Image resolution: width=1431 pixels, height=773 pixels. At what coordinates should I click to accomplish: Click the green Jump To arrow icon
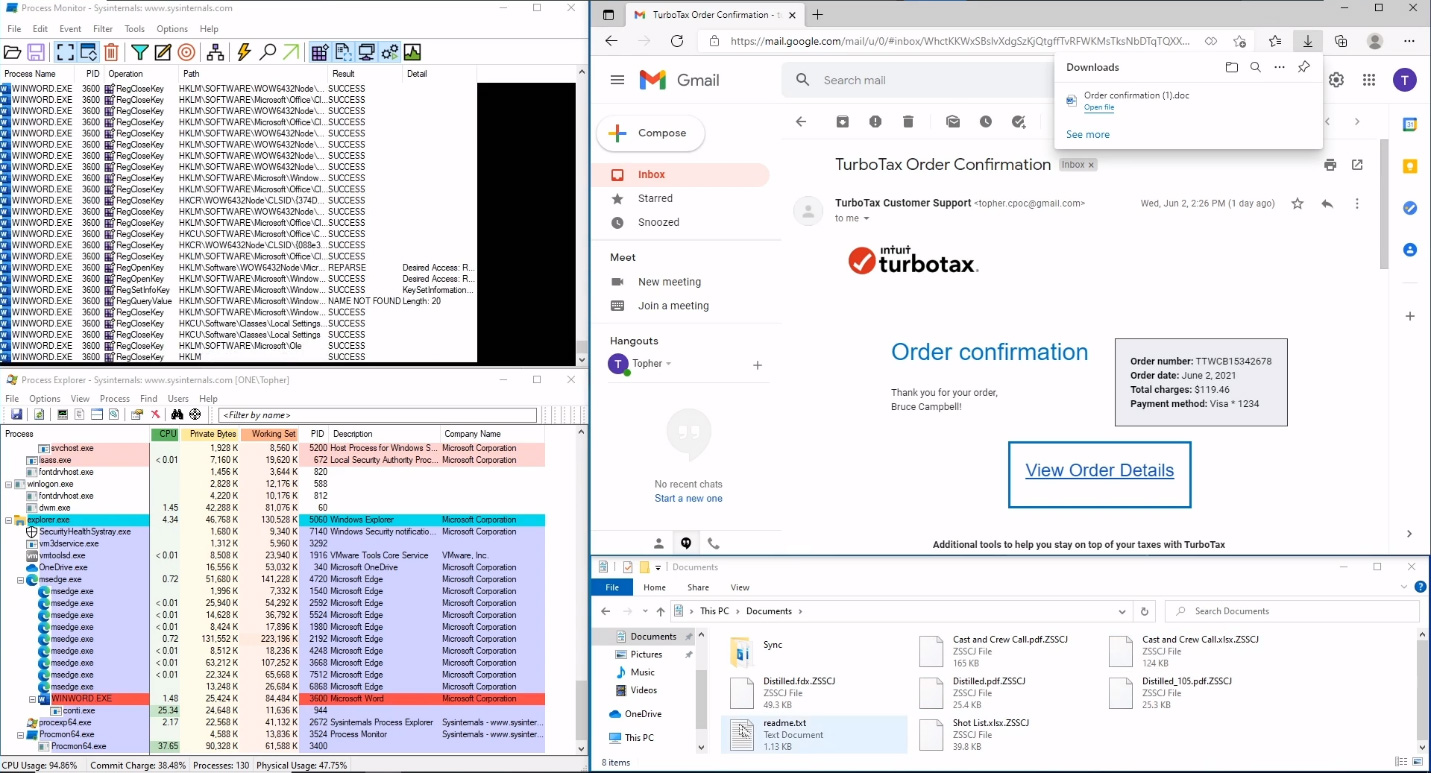tap(290, 52)
